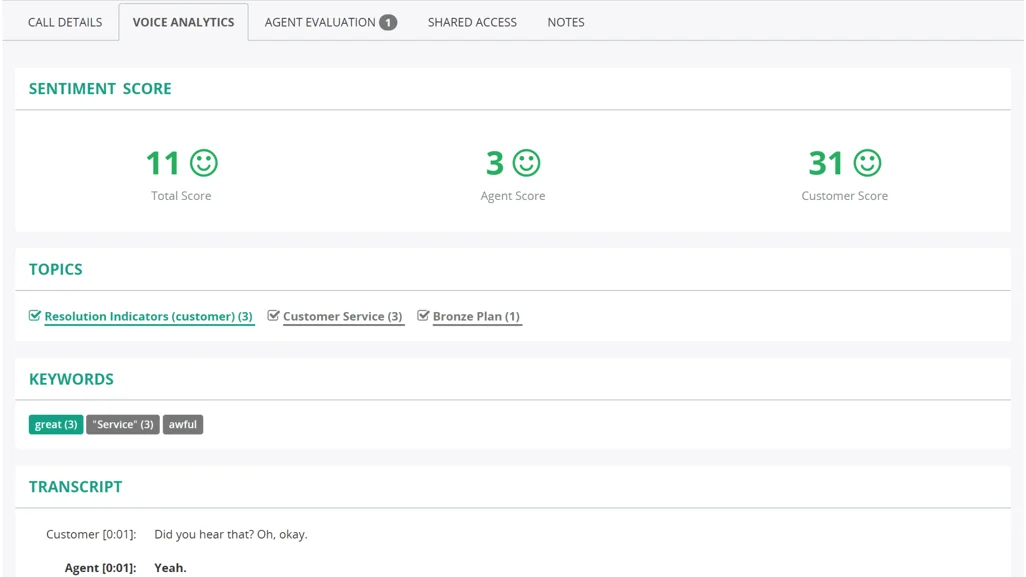This screenshot has width=1026, height=577.
Task: Open the Shared Access tab
Action: pos(472,21)
